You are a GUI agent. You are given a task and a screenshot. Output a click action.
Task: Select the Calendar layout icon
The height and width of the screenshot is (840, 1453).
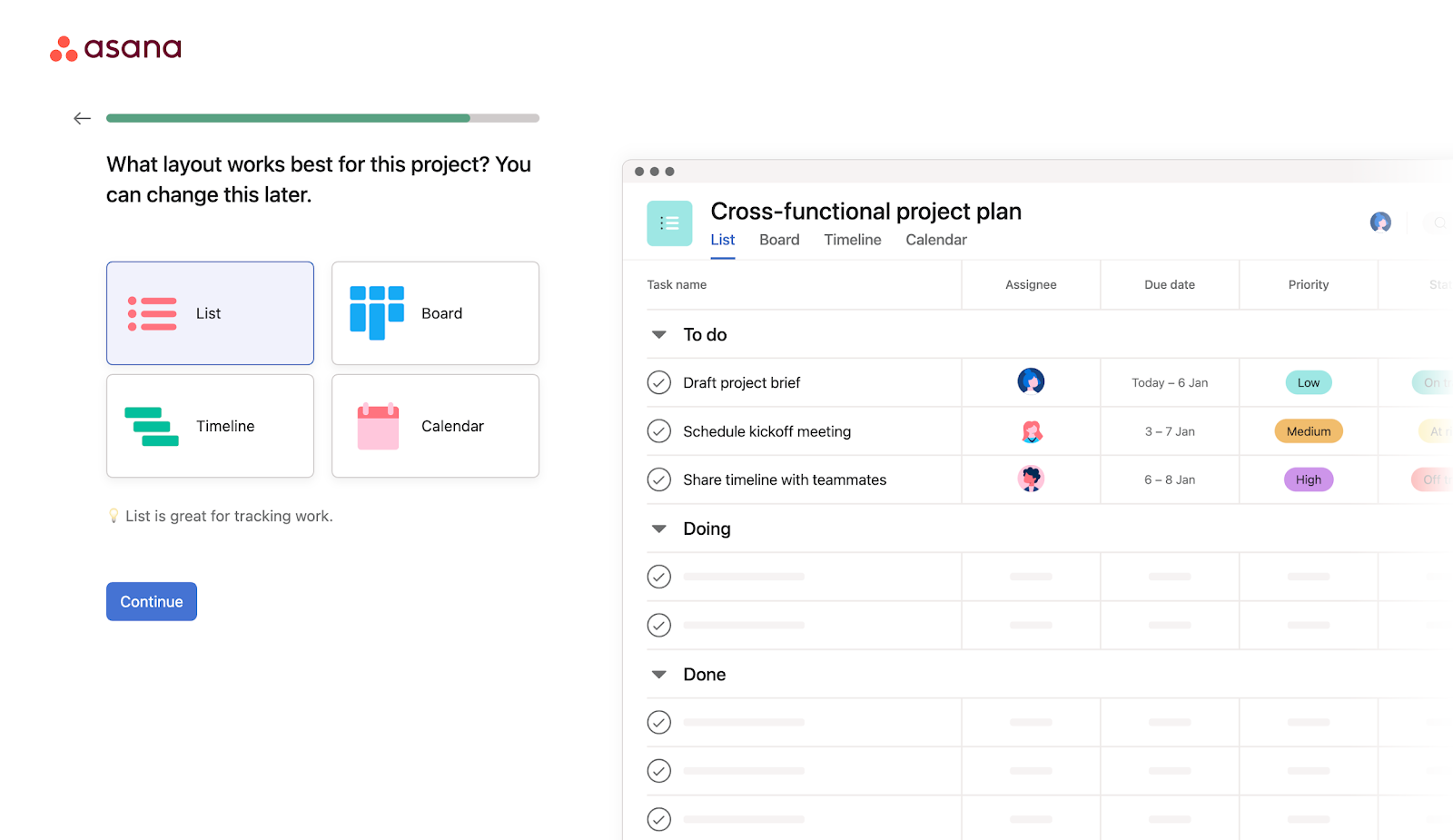376,425
